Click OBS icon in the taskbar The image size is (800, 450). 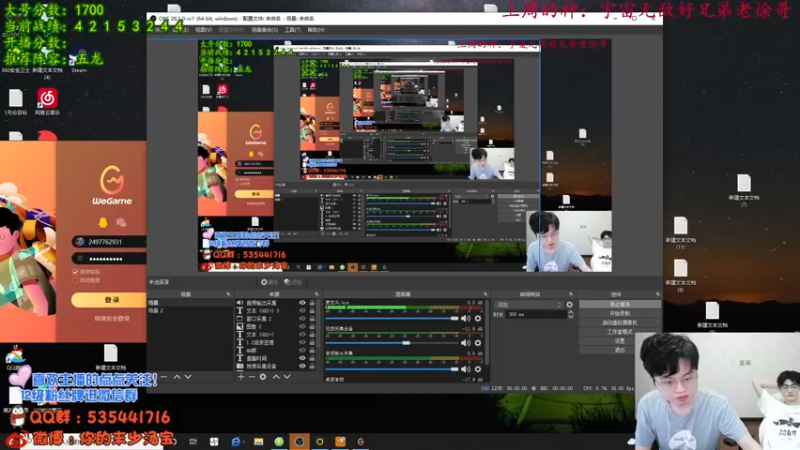click(299, 441)
